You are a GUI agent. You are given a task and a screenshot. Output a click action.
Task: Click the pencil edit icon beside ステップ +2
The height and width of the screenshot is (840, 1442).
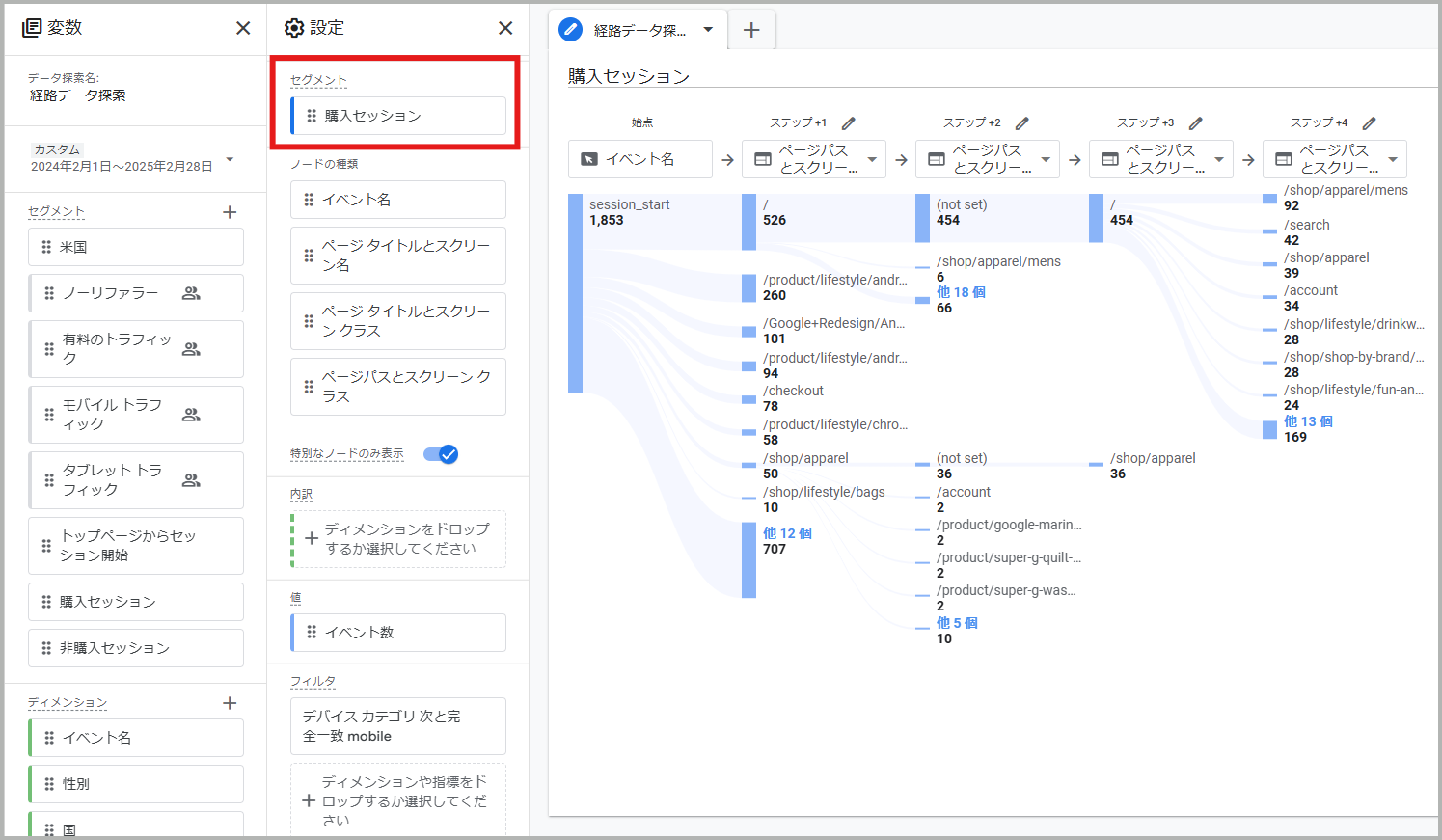tap(1022, 123)
